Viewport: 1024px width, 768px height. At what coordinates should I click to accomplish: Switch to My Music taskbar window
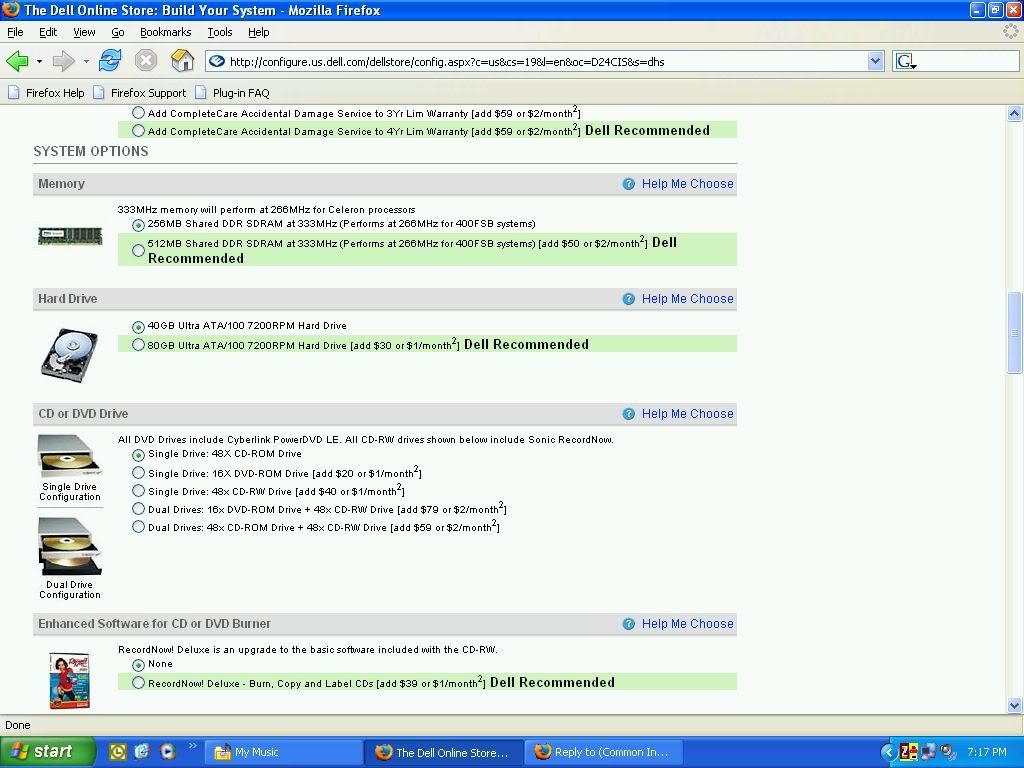(x=283, y=752)
